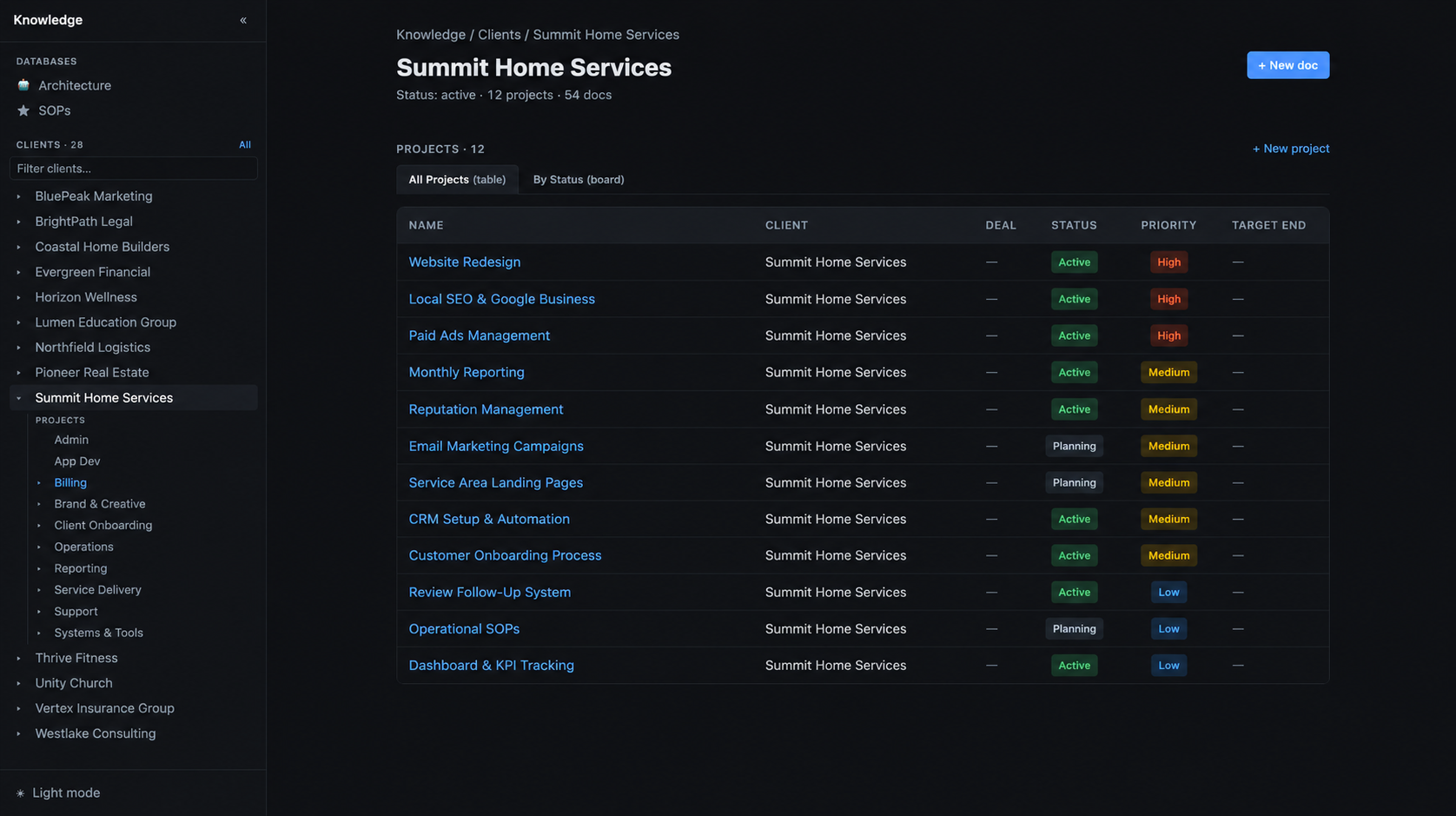Open the CRM Setup & Automation project

coord(489,519)
